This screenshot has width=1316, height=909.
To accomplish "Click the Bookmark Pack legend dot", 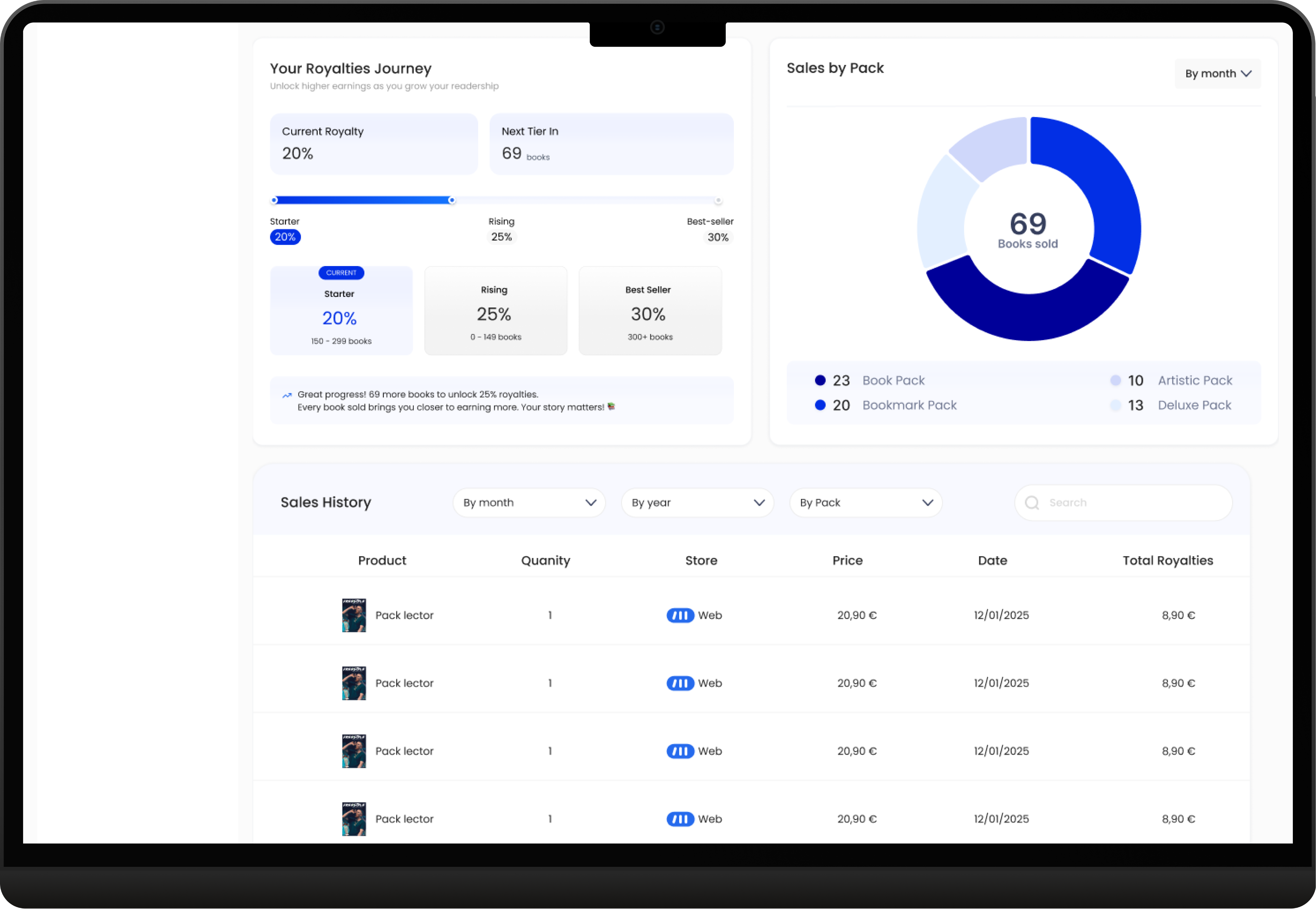I will (x=820, y=405).
